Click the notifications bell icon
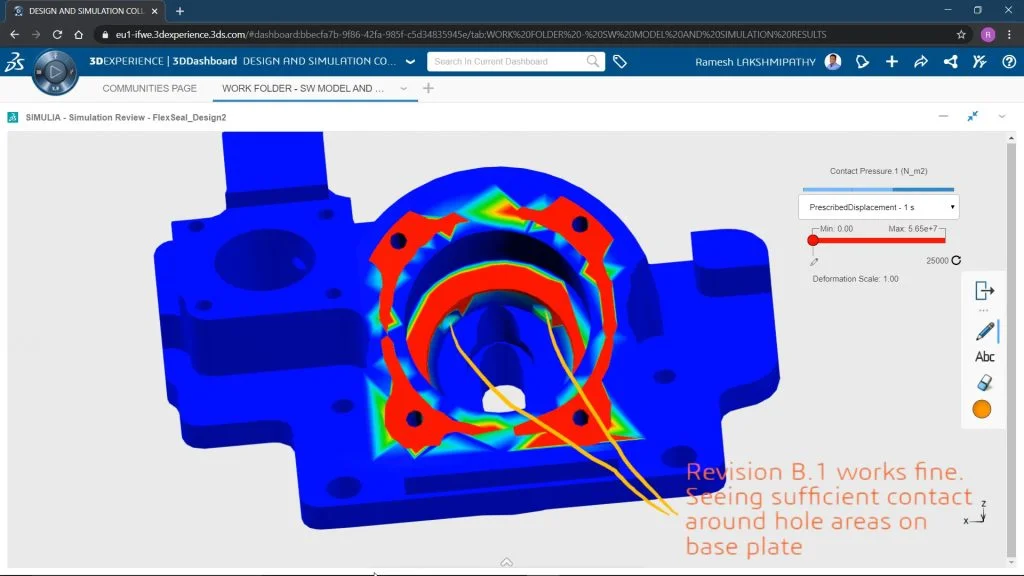Image resolution: width=1024 pixels, height=576 pixels. point(862,62)
